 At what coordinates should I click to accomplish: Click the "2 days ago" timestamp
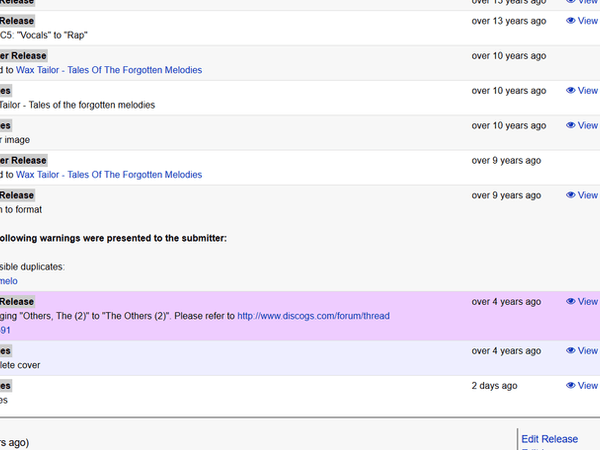(495, 386)
